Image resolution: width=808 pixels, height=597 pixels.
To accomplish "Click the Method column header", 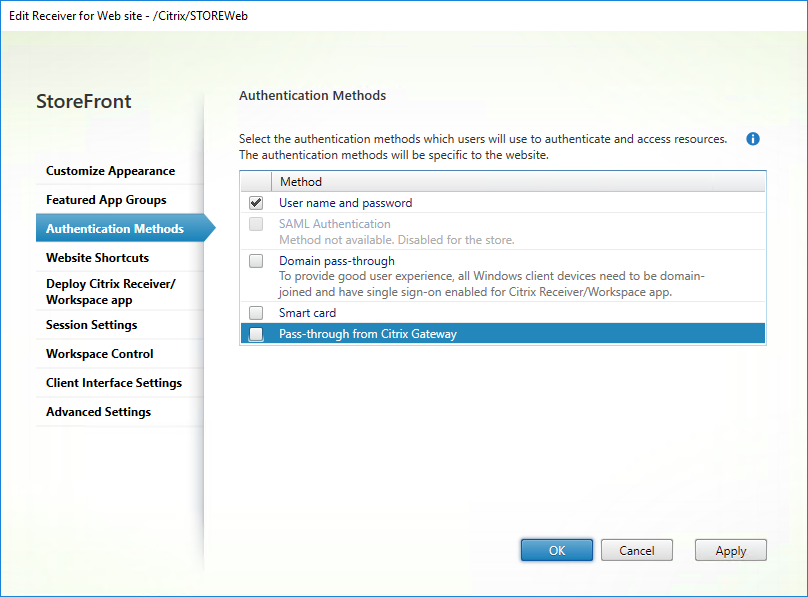I will coord(301,182).
